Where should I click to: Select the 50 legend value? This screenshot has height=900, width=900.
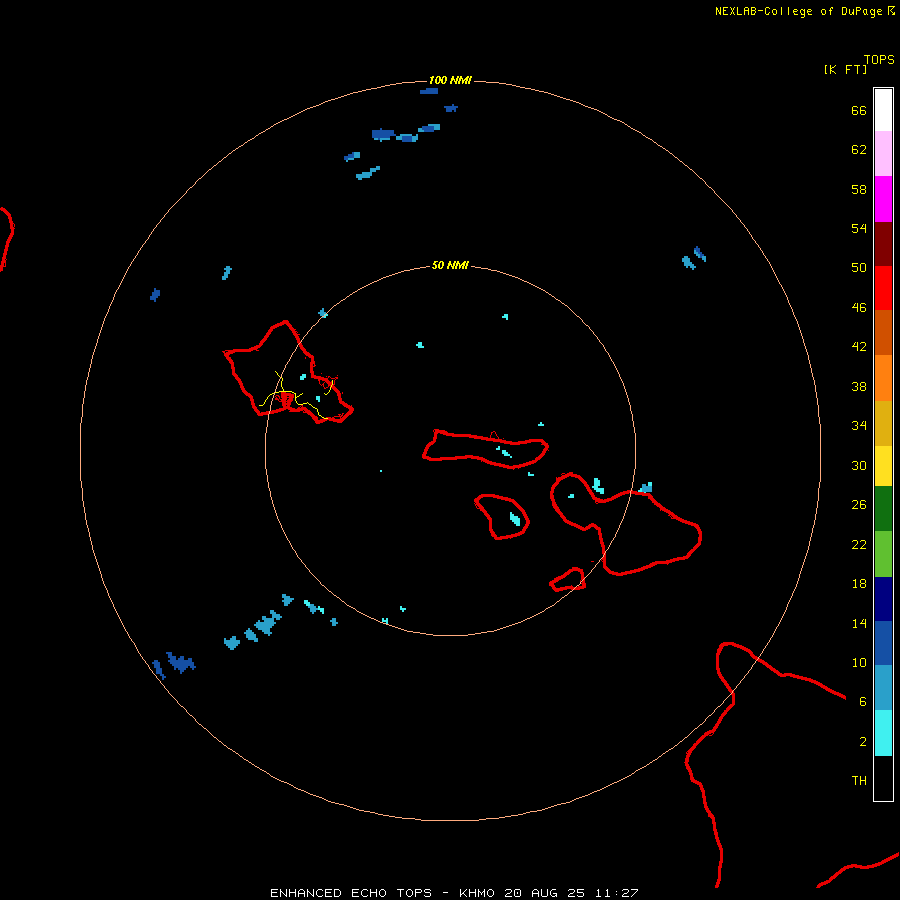pos(859,268)
